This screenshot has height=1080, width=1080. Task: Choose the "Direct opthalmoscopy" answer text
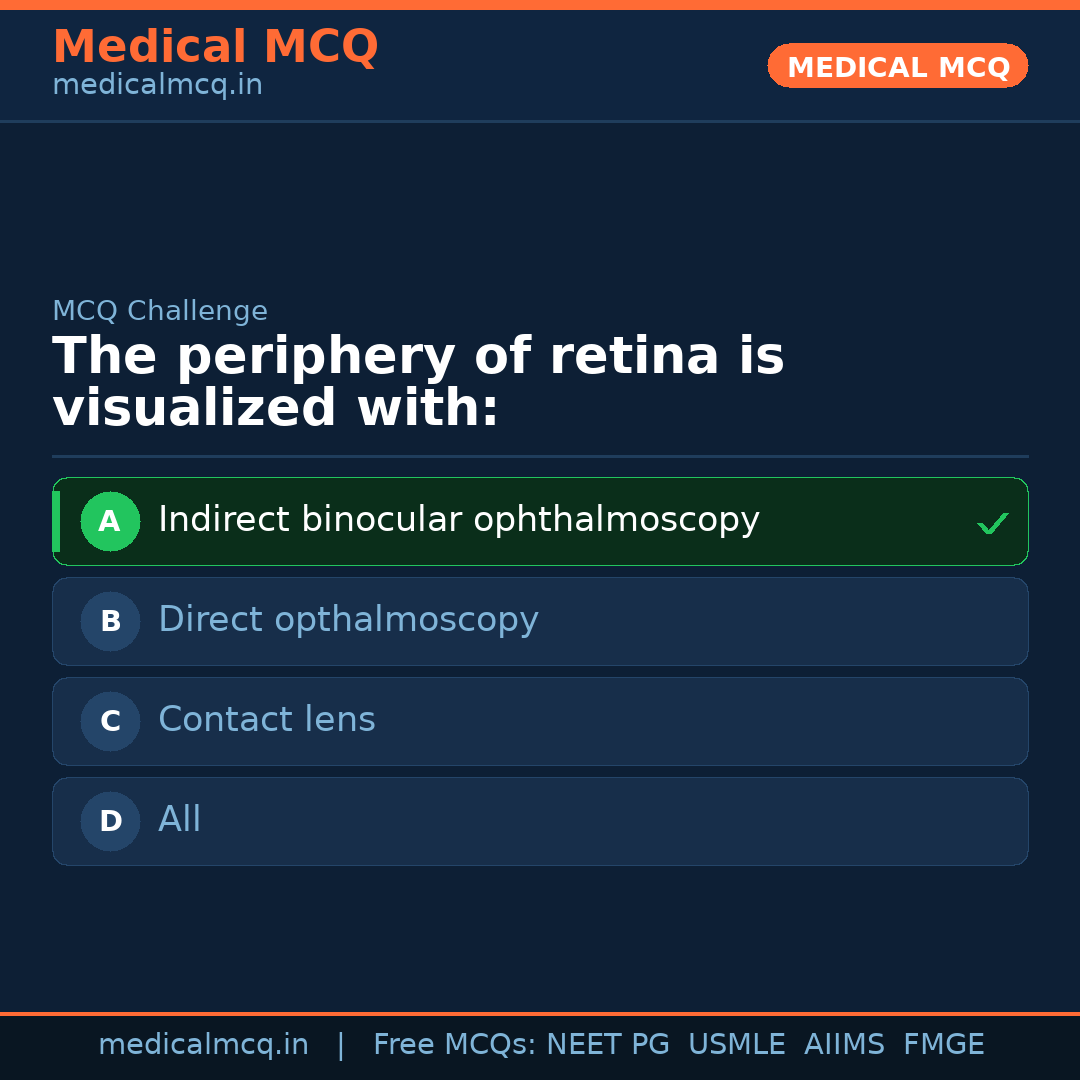[348, 620]
